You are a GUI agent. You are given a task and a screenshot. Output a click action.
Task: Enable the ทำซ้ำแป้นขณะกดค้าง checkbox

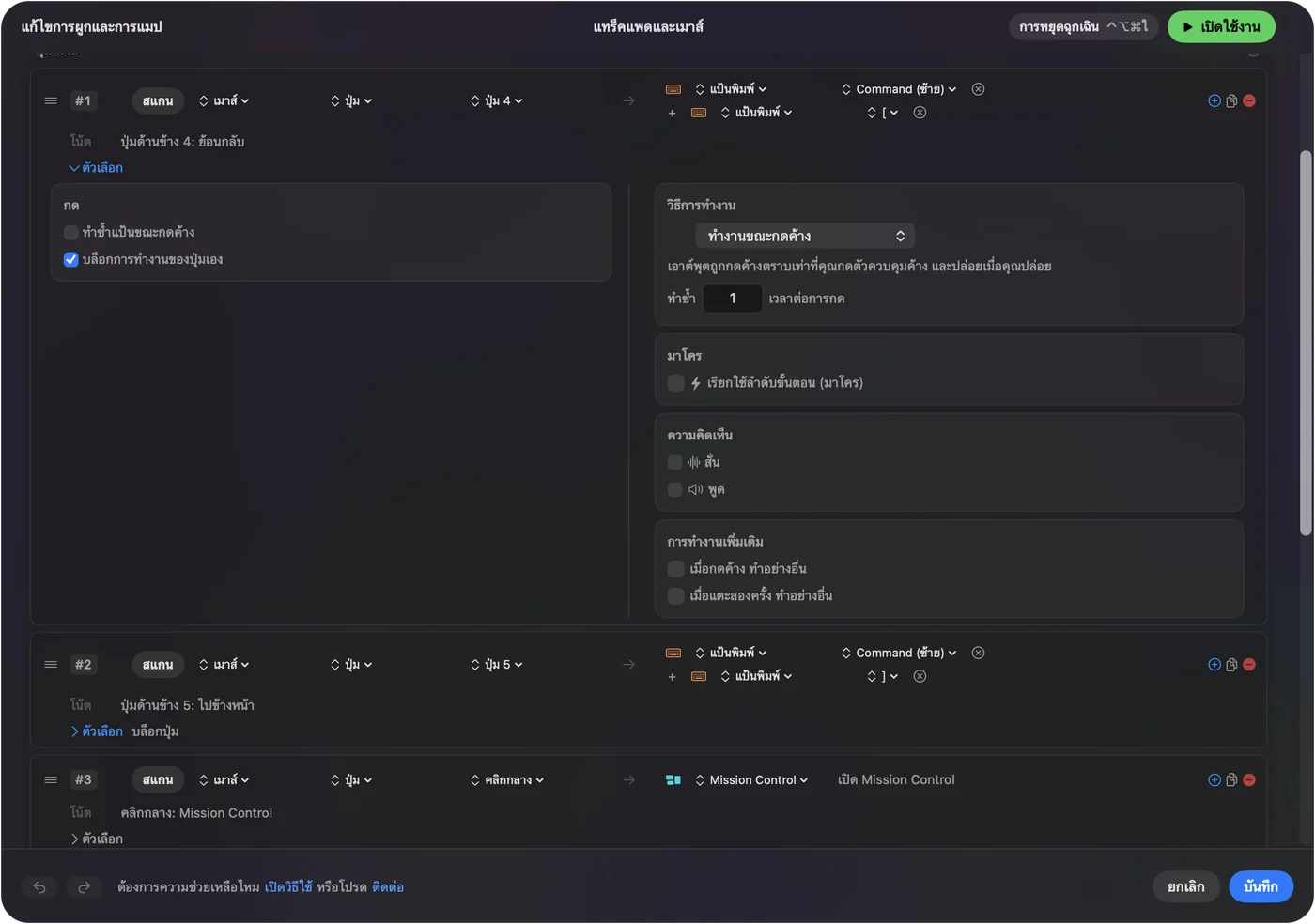(70, 232)
